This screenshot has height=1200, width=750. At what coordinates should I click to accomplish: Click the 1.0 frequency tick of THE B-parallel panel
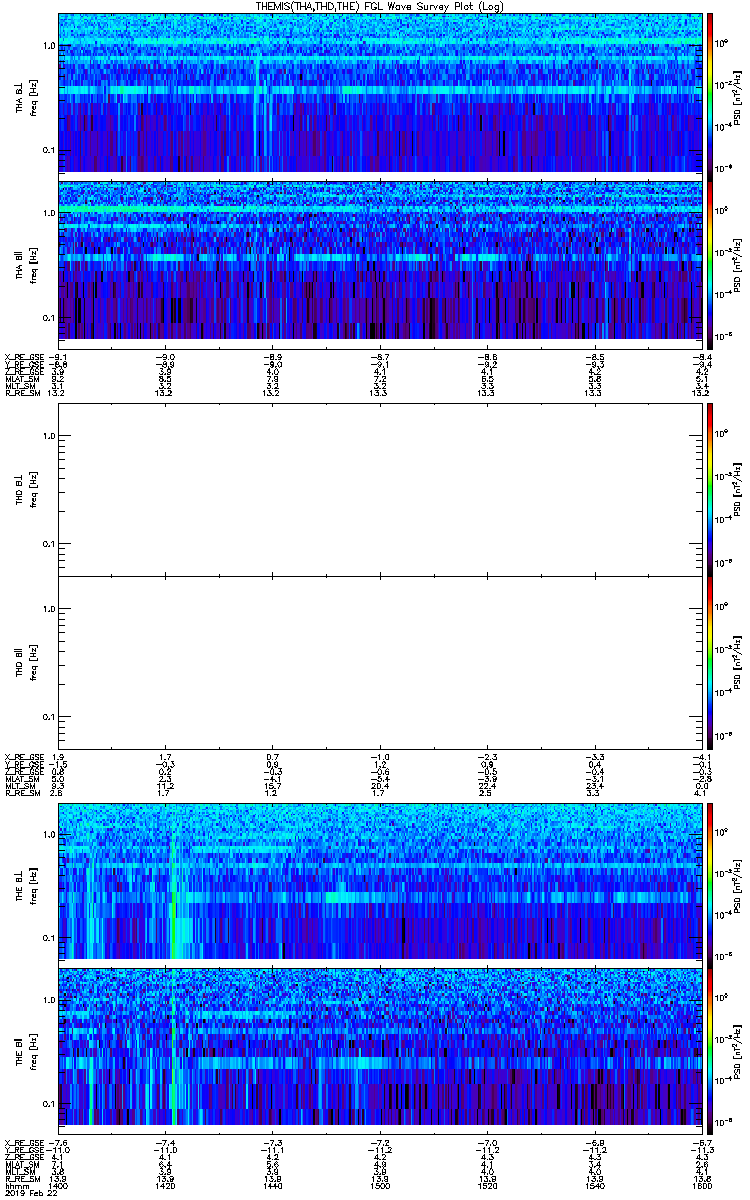49,1000
